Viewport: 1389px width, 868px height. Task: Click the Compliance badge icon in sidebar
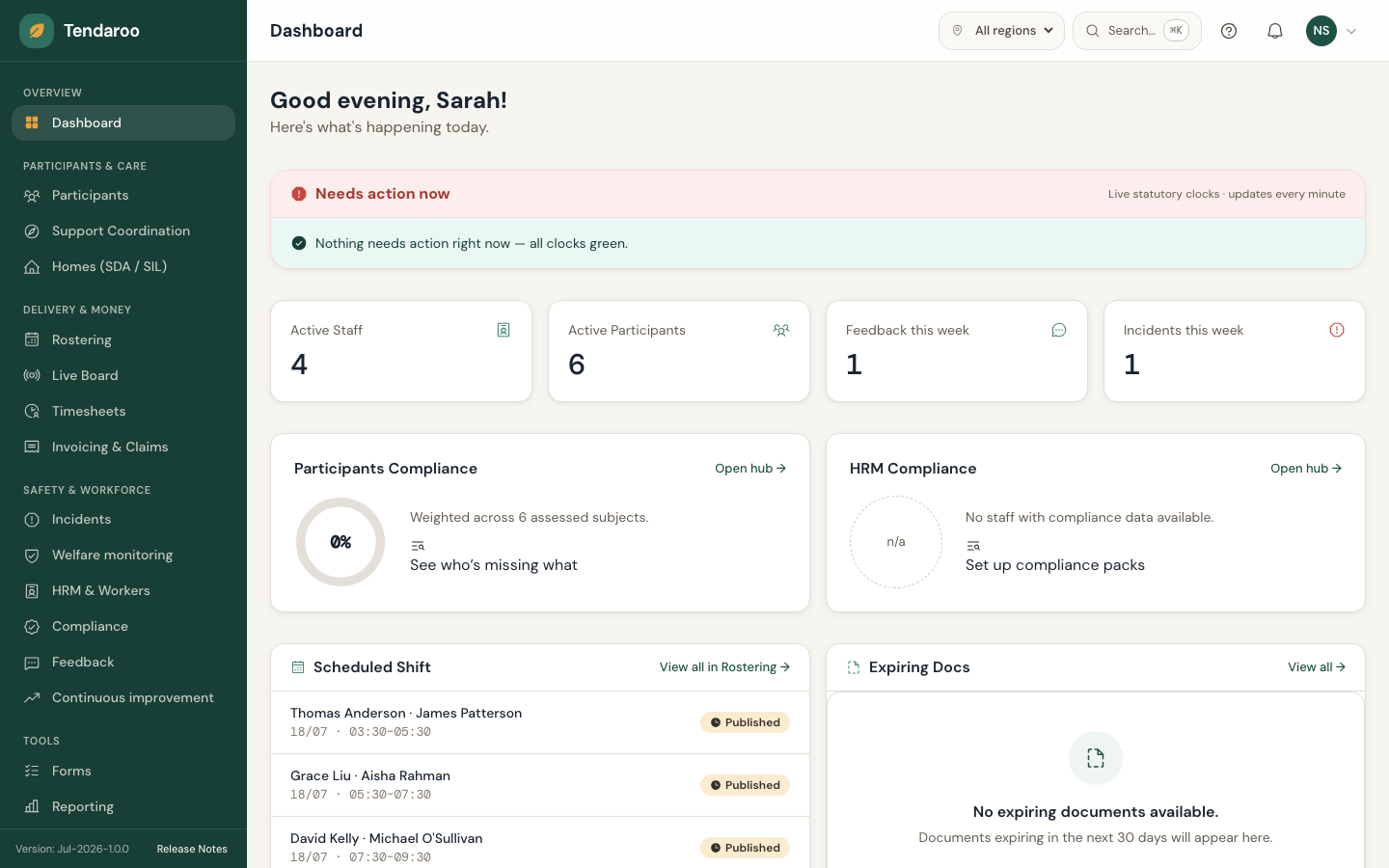[32, 626]
